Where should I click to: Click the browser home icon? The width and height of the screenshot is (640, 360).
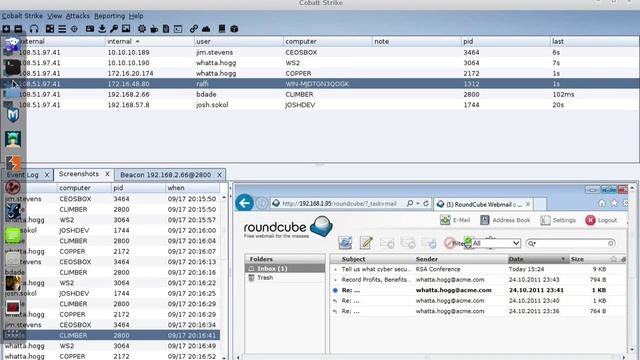(602, 203)
